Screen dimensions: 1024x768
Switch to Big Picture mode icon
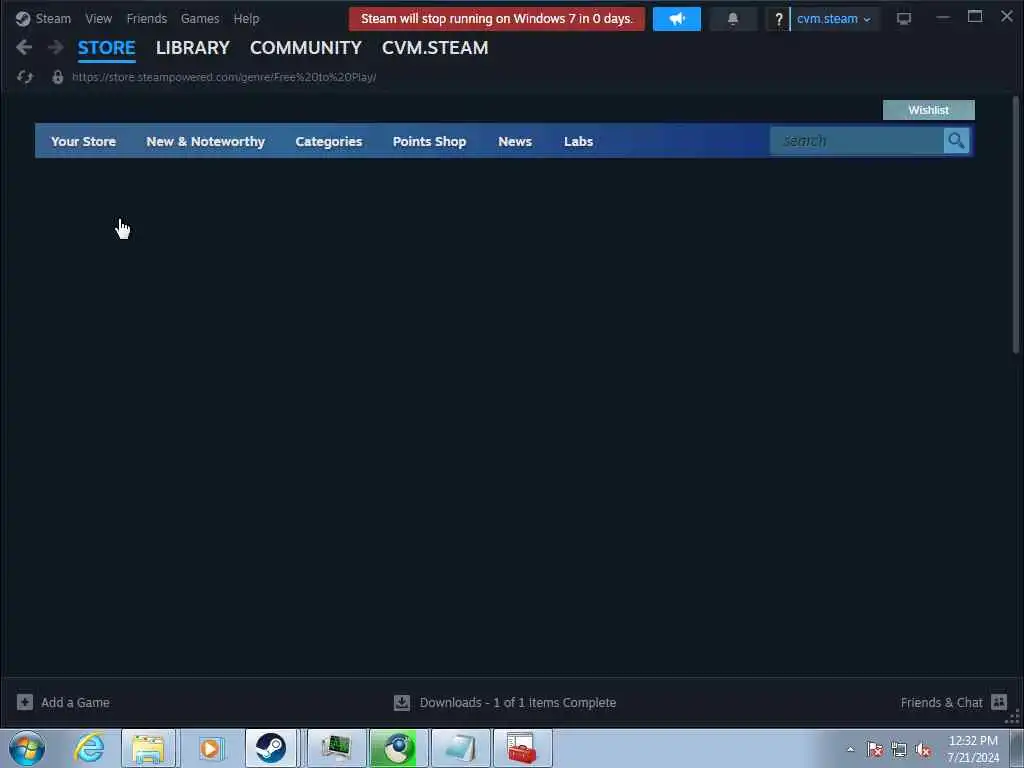point(904,19)
